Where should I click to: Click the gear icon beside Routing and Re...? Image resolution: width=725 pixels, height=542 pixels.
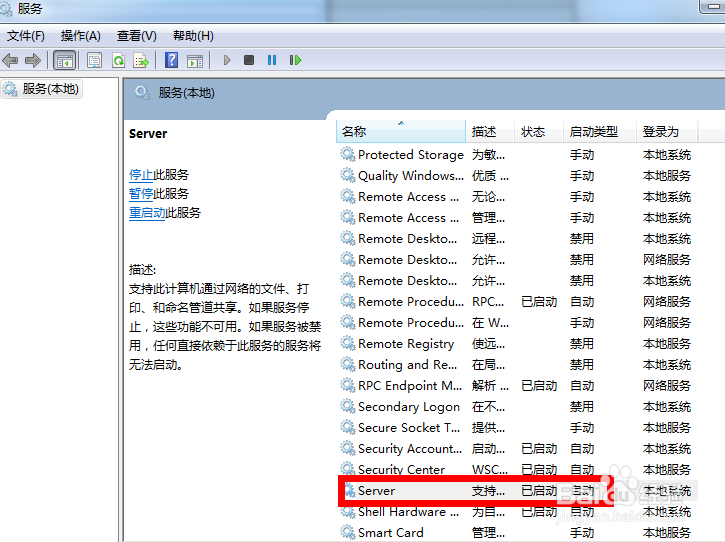(x=348, y=364)
